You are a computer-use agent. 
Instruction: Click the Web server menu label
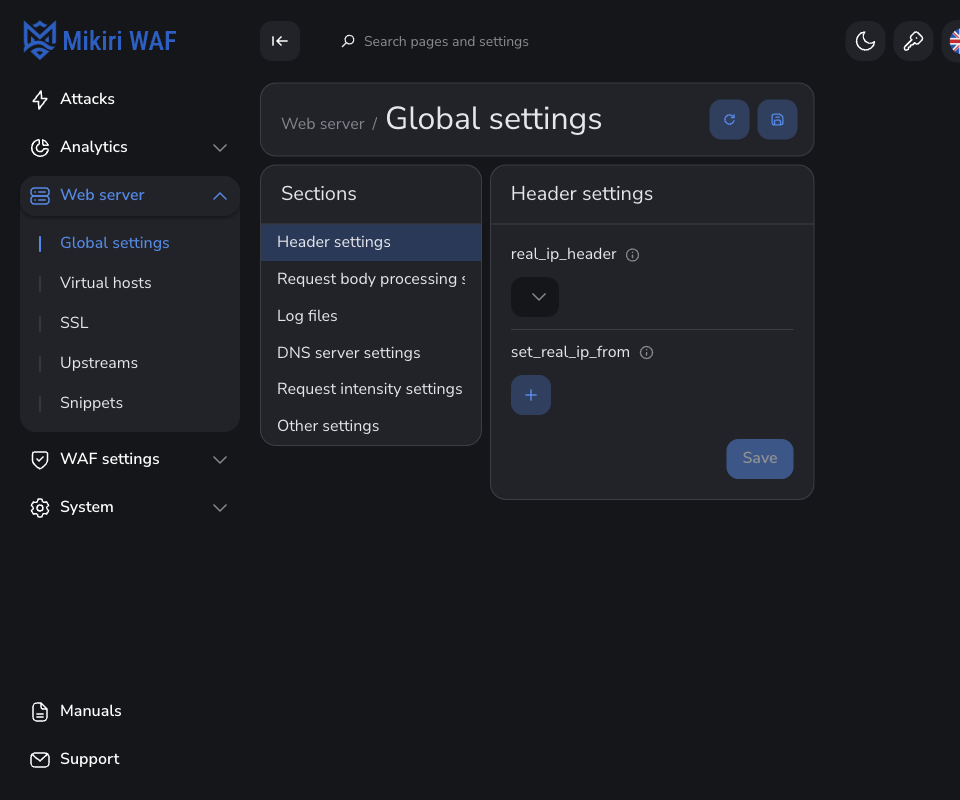[x=102, y=195]
